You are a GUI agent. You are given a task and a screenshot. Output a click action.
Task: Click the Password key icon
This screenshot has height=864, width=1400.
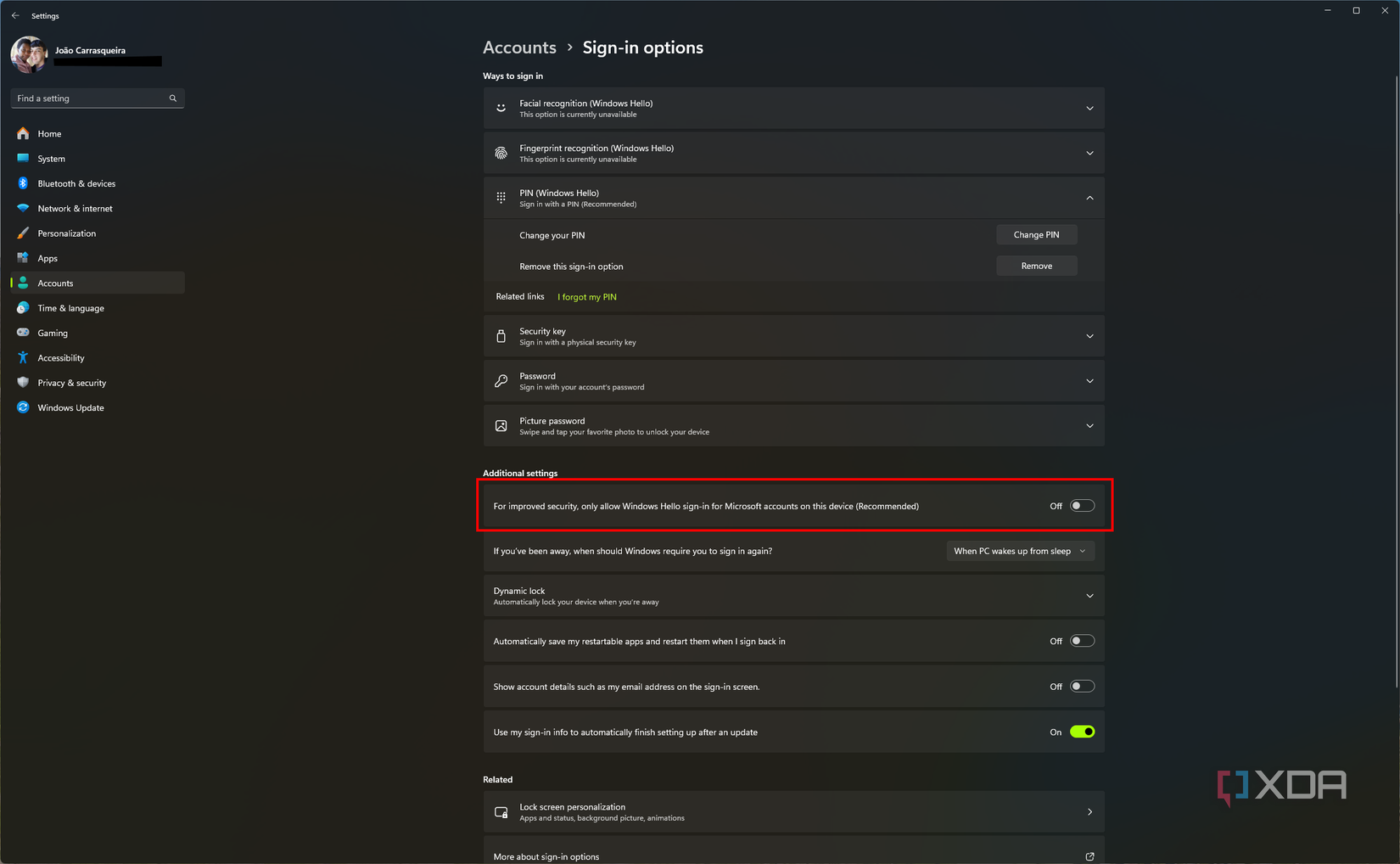(501, 381)
